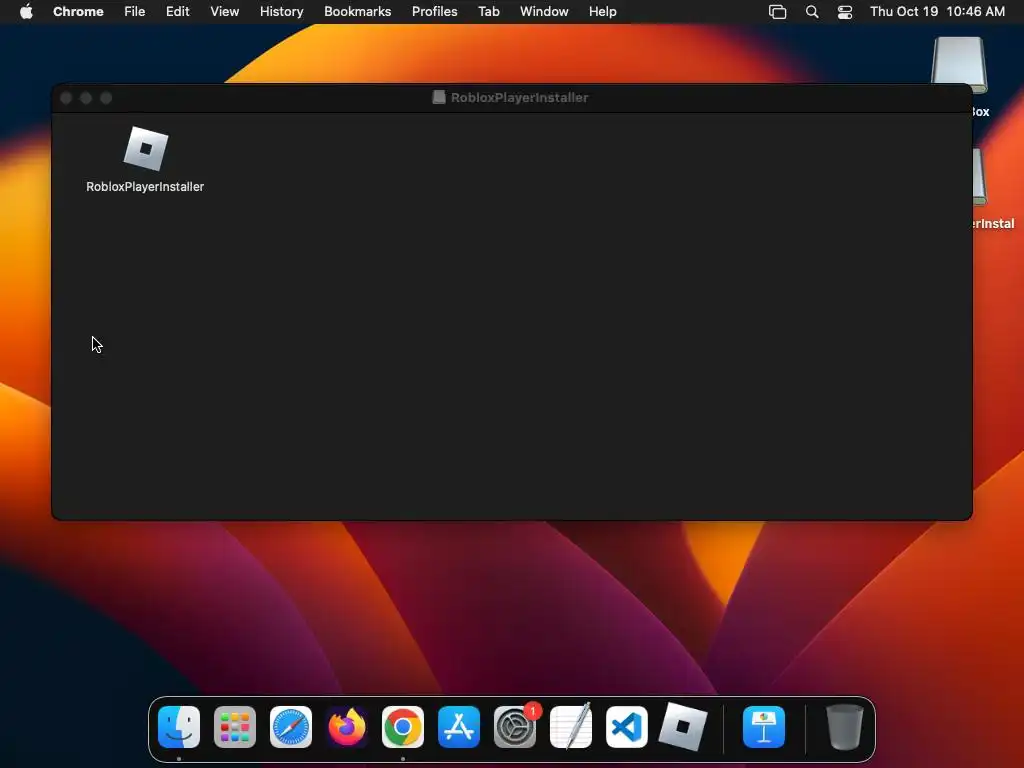Open the History menu

(281, 11)
